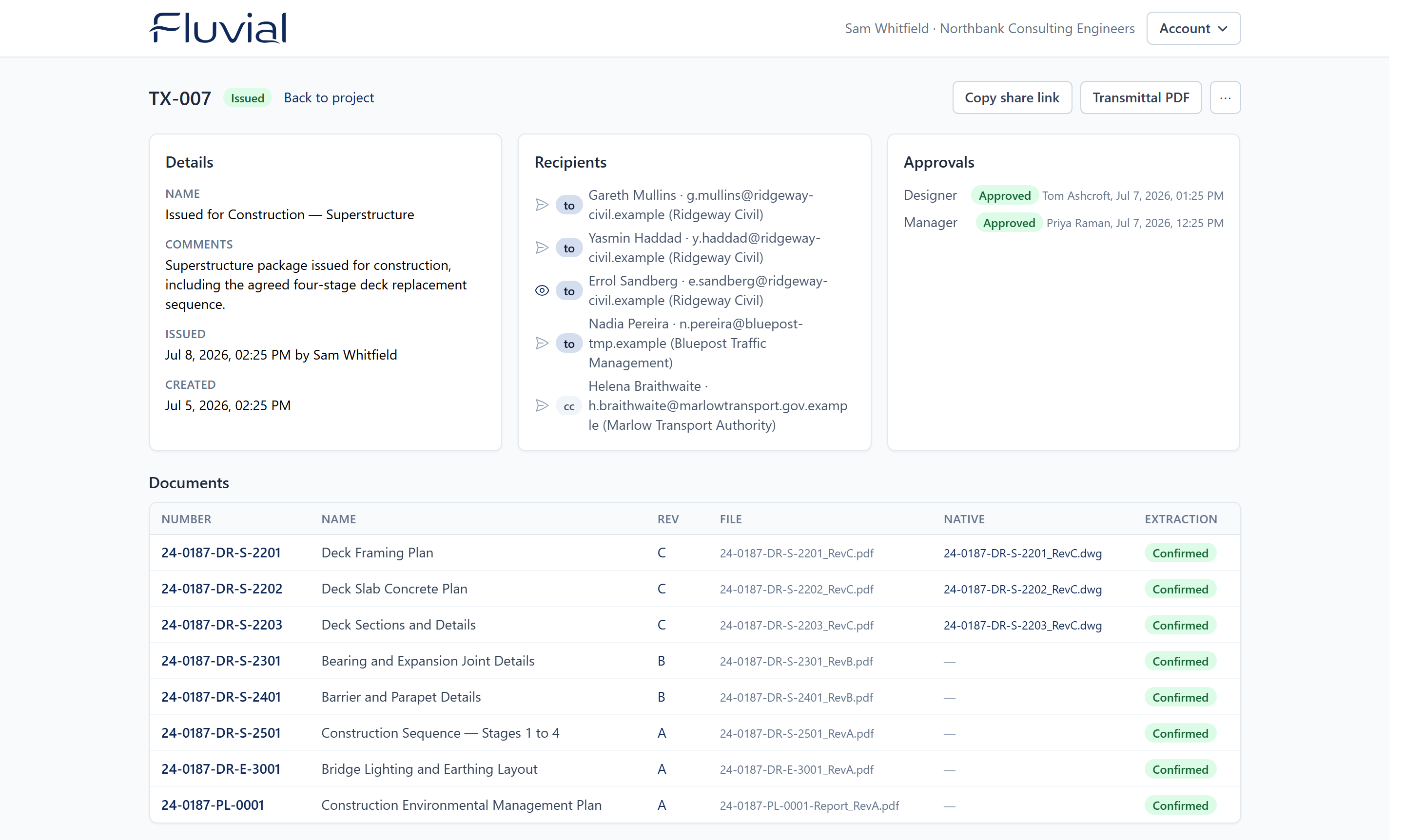Click file 24-0187-DR-S-2301_RevB.pdf
This screenshot has width=1404, height=840.
tap(796, 662)
